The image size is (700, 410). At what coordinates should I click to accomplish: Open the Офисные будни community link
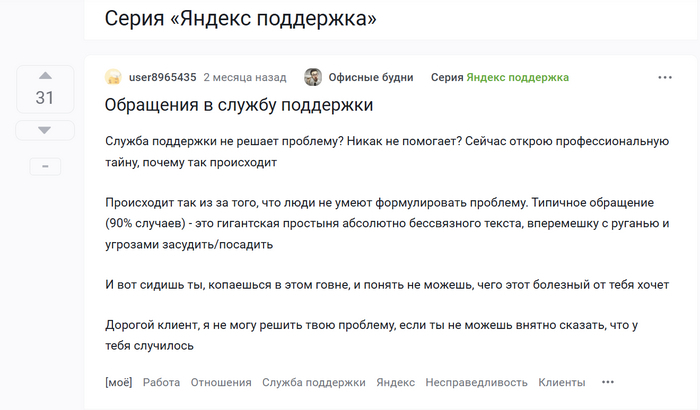pos(371,77)
